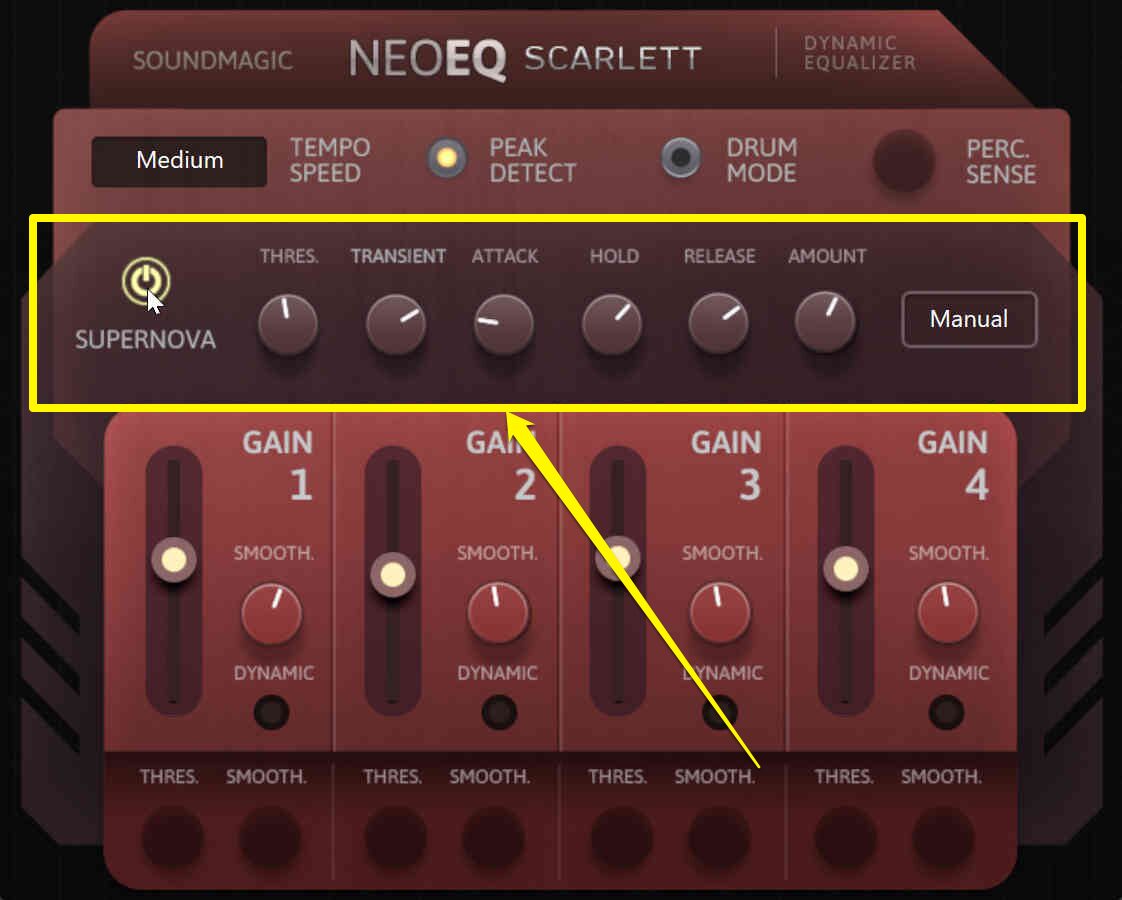This screenshot has height=900, width=1122.
Task: Click the ATTACK knob
Action: (504, 324)
